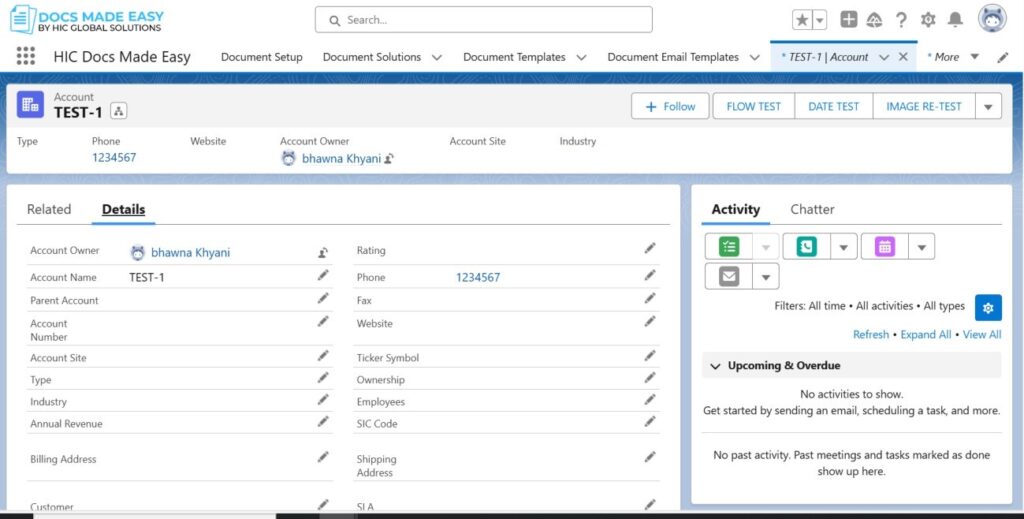Open bhawna Khyani link in Details

190,253
